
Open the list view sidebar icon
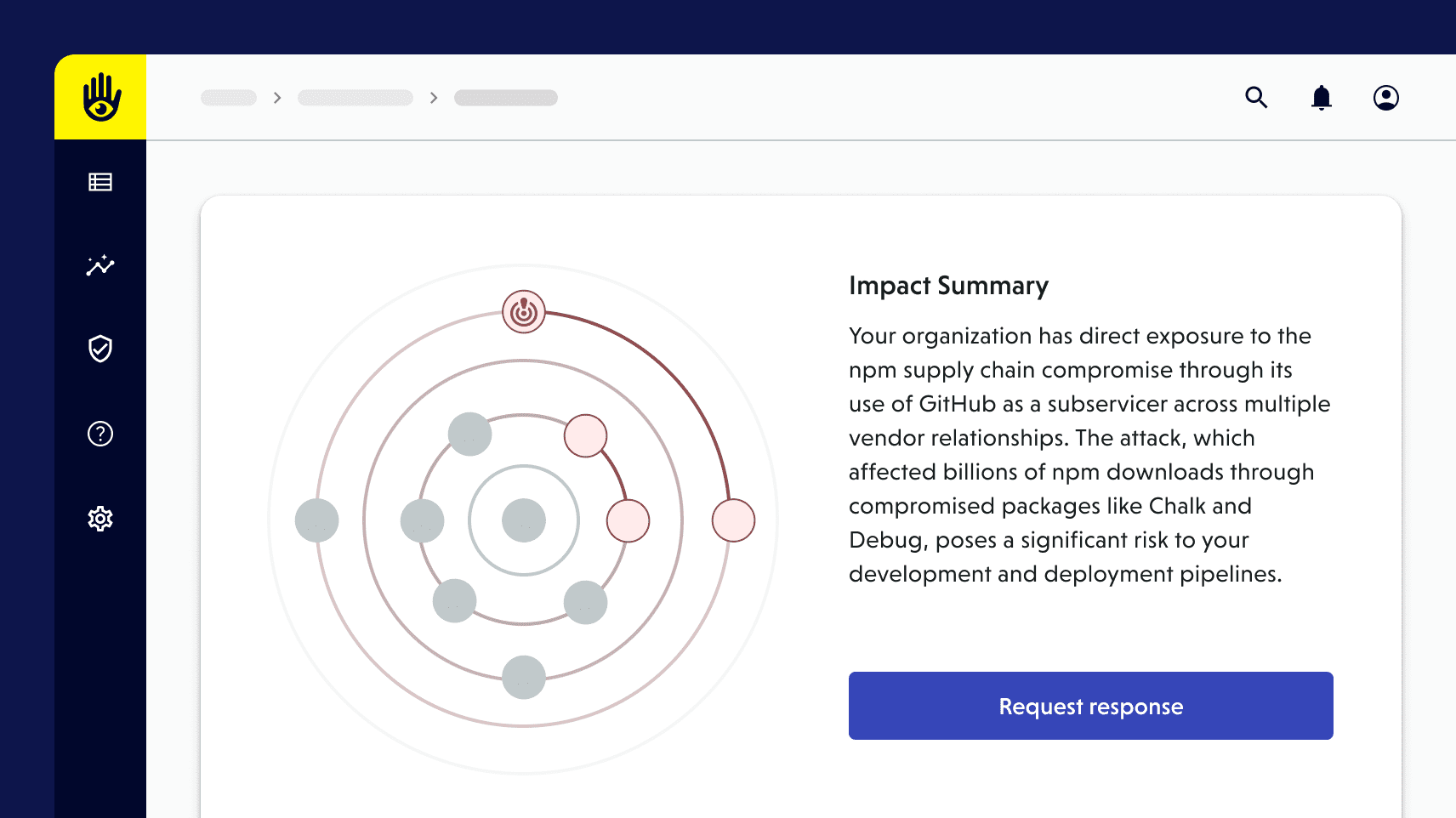(x=100, y=182)
